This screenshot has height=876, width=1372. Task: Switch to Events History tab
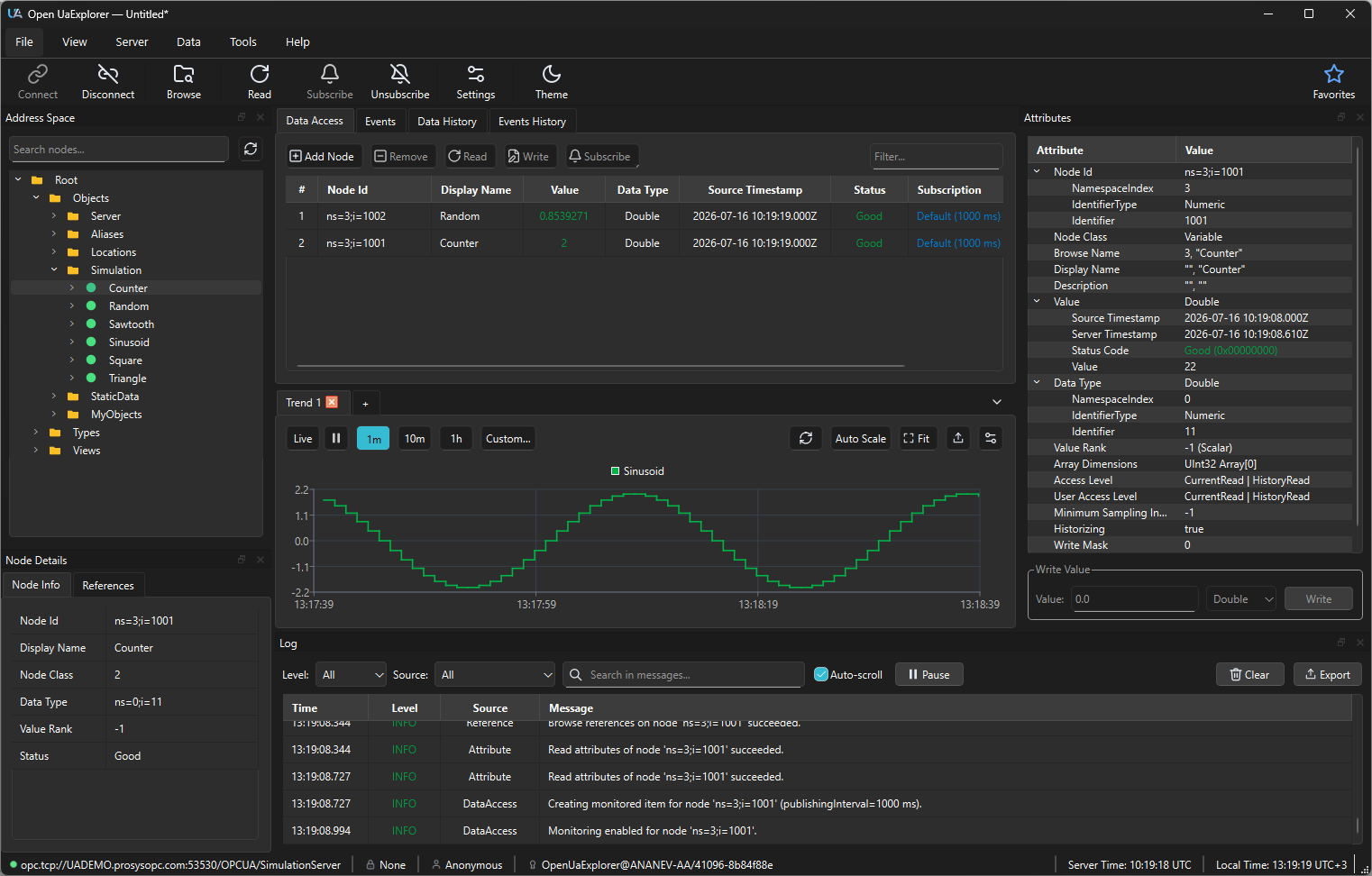click(533, 121)
